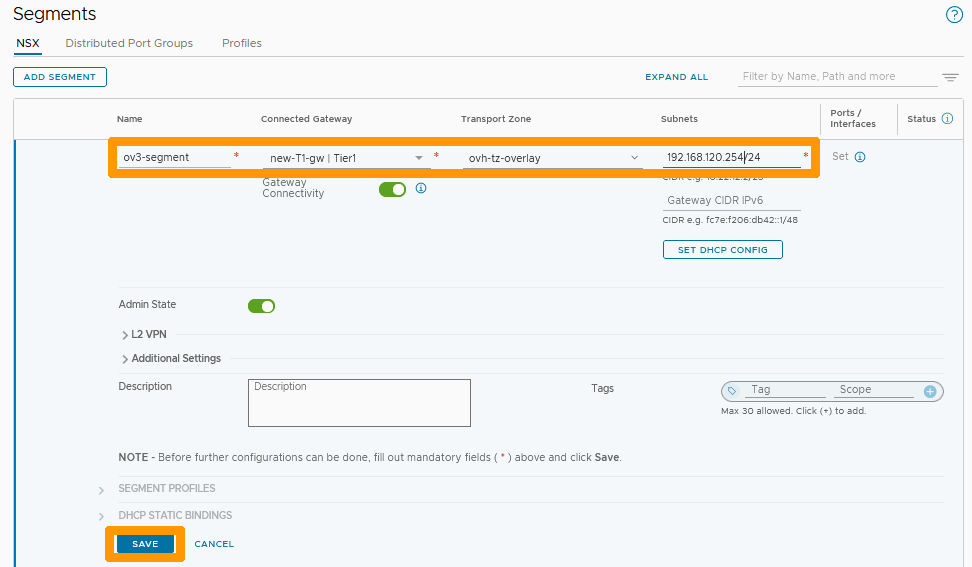Click Gateway Connectivity info icon
The height and width of the screenshot is (567, 972).
[x=421, y=188]
